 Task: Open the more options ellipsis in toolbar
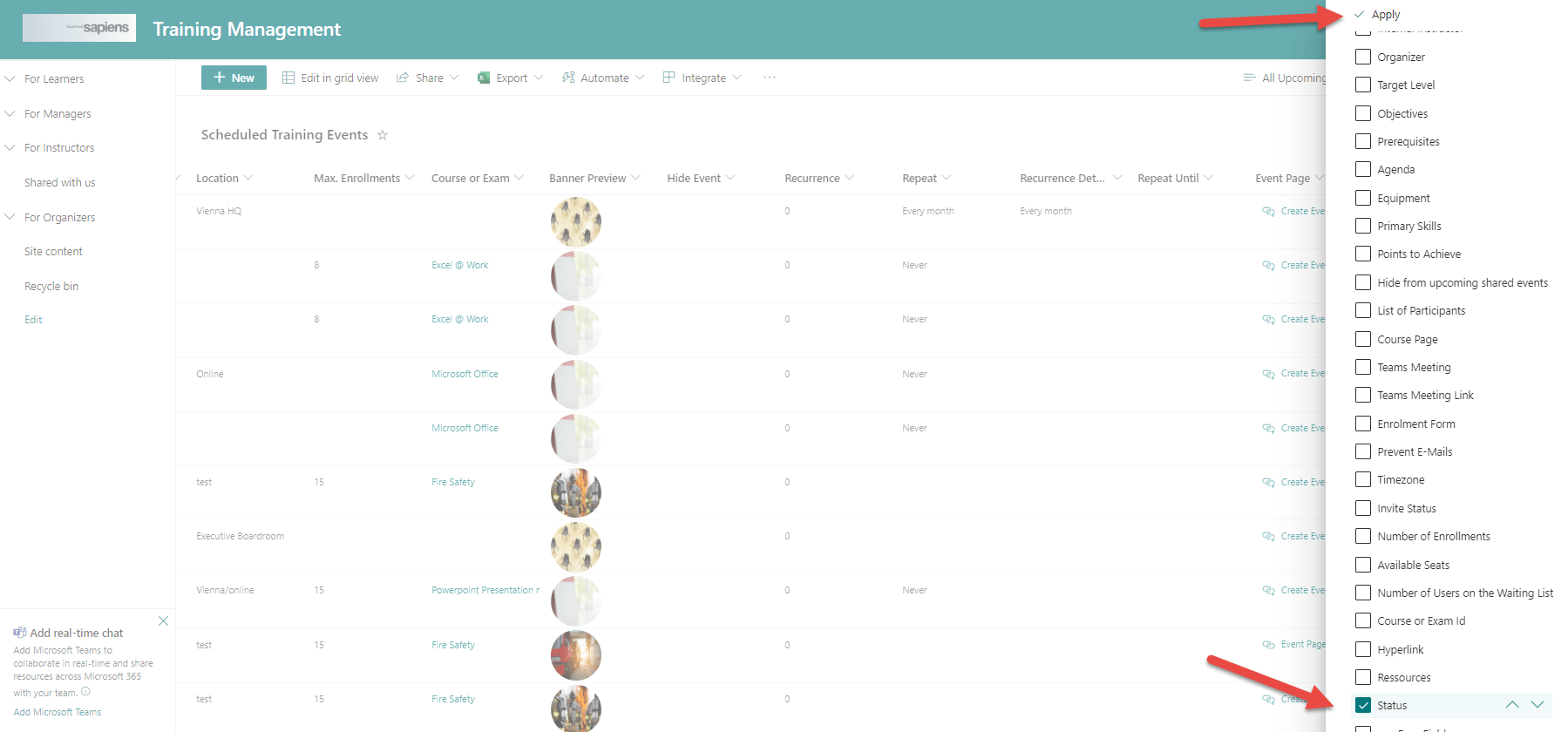pos(770,78)
